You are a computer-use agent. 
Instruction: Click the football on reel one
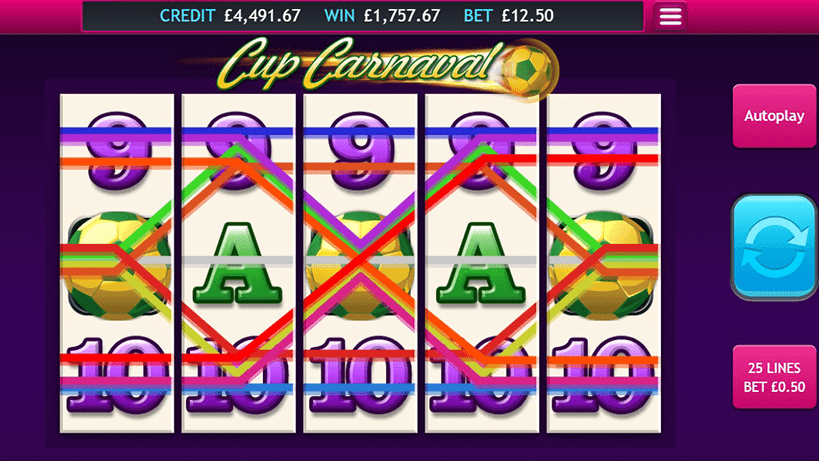click(x=117, y=265)
